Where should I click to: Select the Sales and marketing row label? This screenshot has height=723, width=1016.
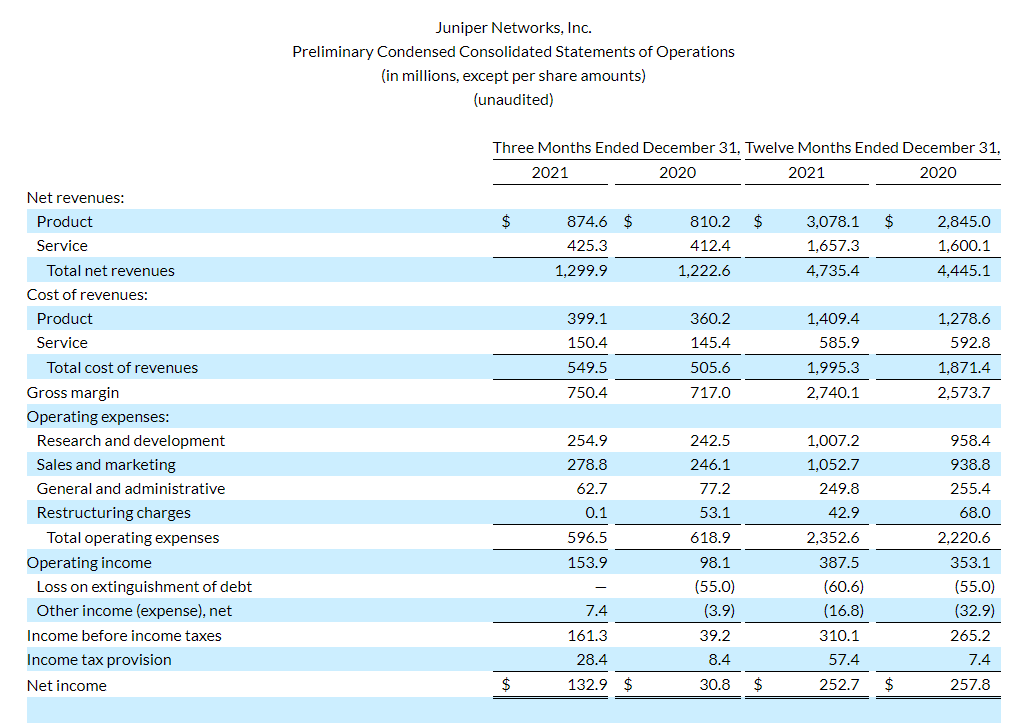pyautogui.click(x=106, y=465)
